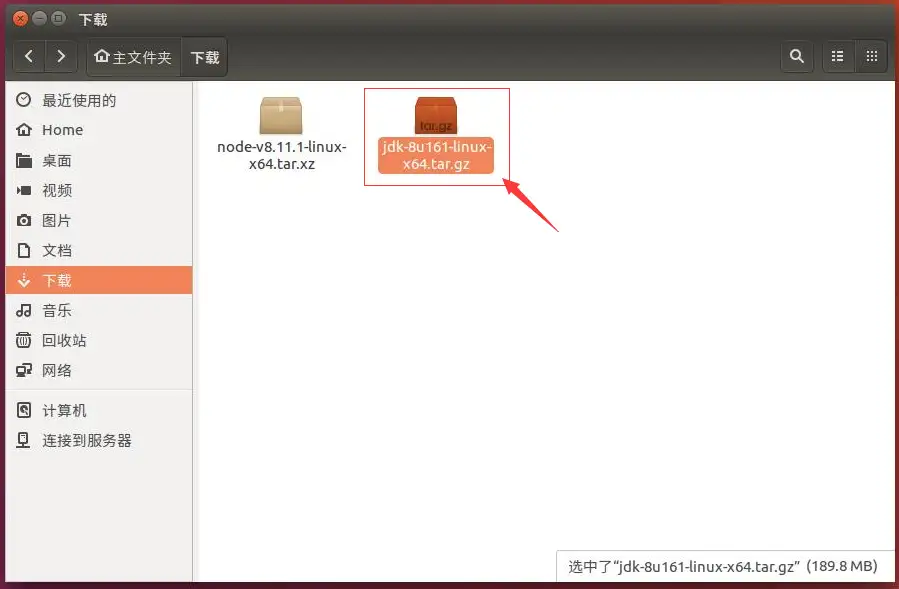Open 计算机 in sidebar
The height and width of the screenshot is (589, 899).
coord(64,410)
